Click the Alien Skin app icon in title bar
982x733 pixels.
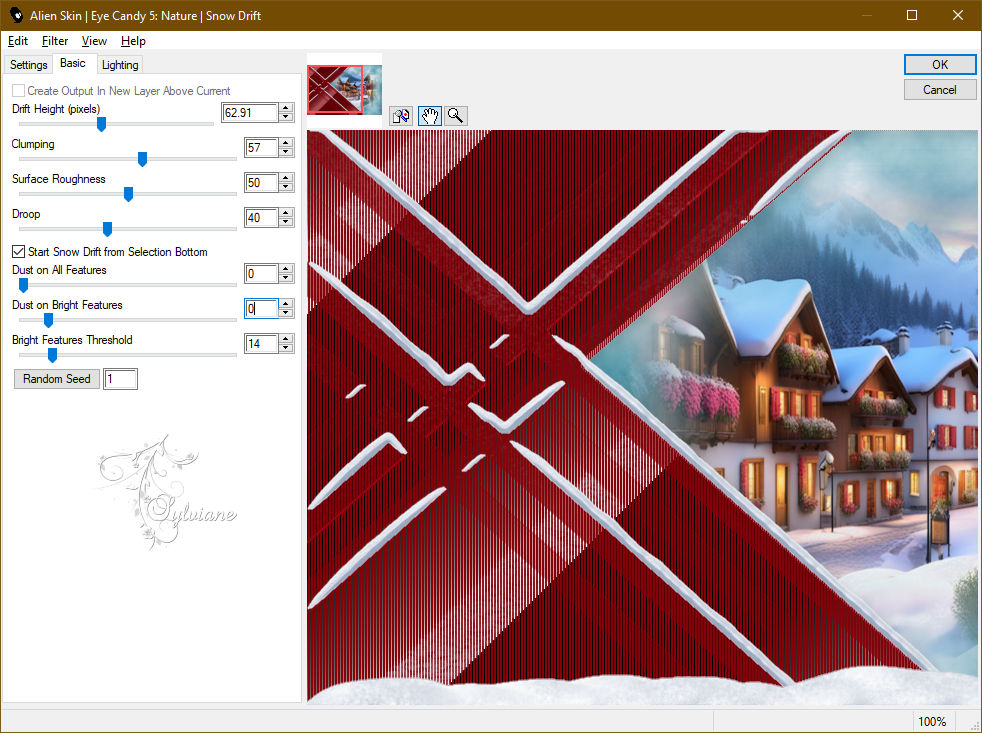16,15
